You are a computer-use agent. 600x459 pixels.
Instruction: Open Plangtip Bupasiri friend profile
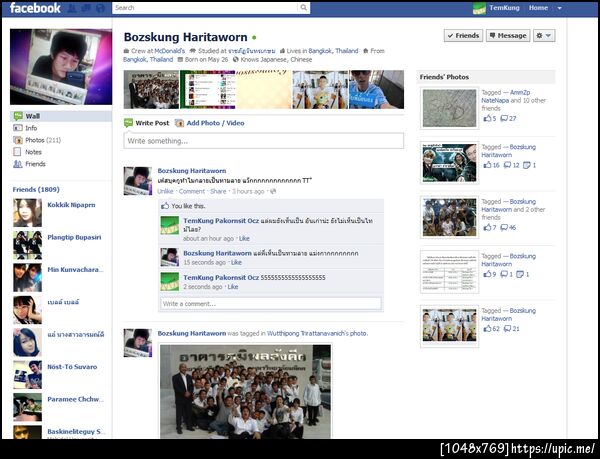pyautogui.click(x=74, y=237)
